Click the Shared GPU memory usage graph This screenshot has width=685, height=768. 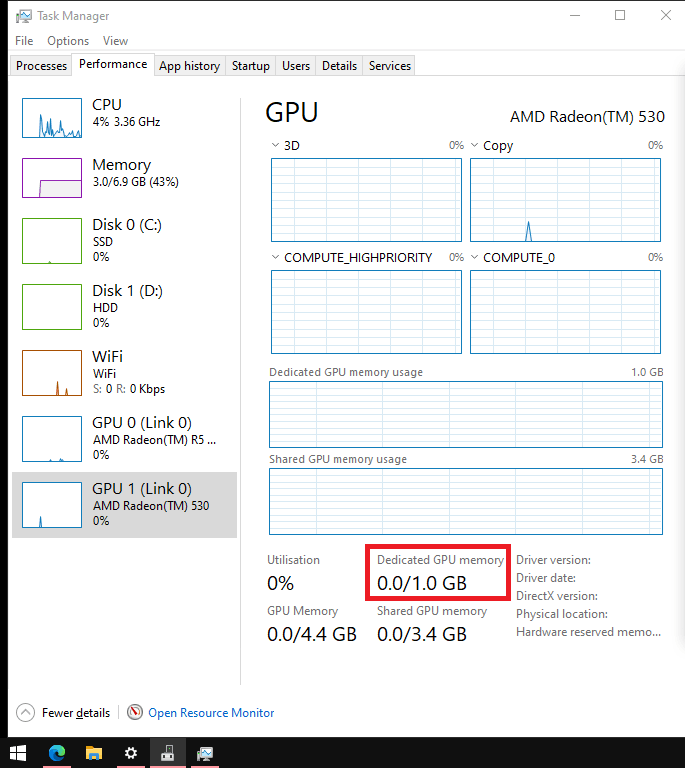466,502
